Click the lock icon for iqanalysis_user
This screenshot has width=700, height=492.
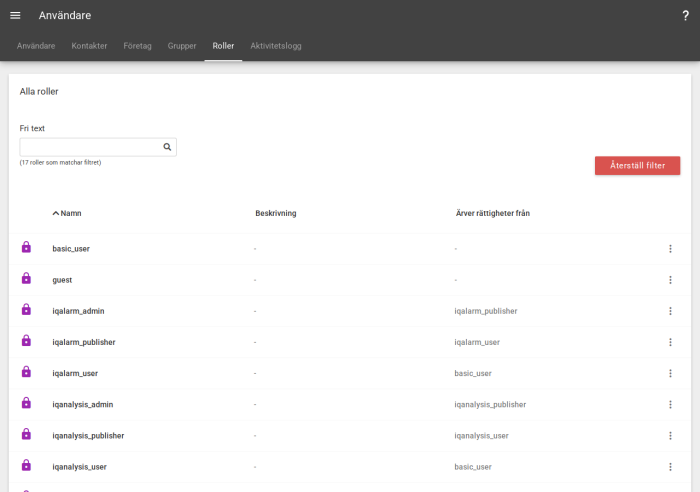click(26, 465)
